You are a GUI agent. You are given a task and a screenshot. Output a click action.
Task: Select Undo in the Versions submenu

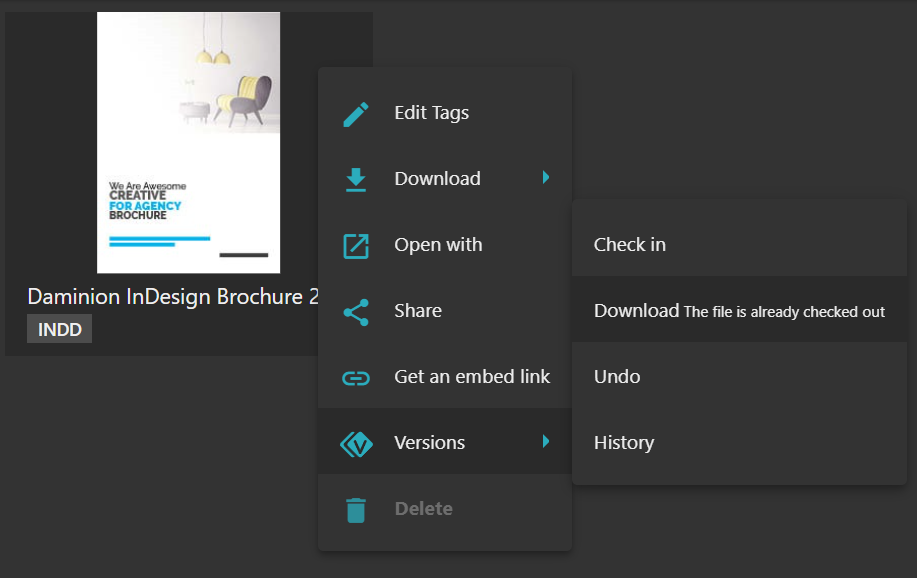pyautogui.click(x=617, y=376)
